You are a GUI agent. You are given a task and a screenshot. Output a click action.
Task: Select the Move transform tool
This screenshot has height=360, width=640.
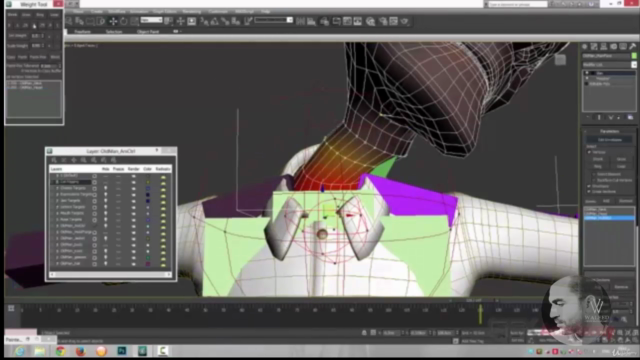[113, 21]
